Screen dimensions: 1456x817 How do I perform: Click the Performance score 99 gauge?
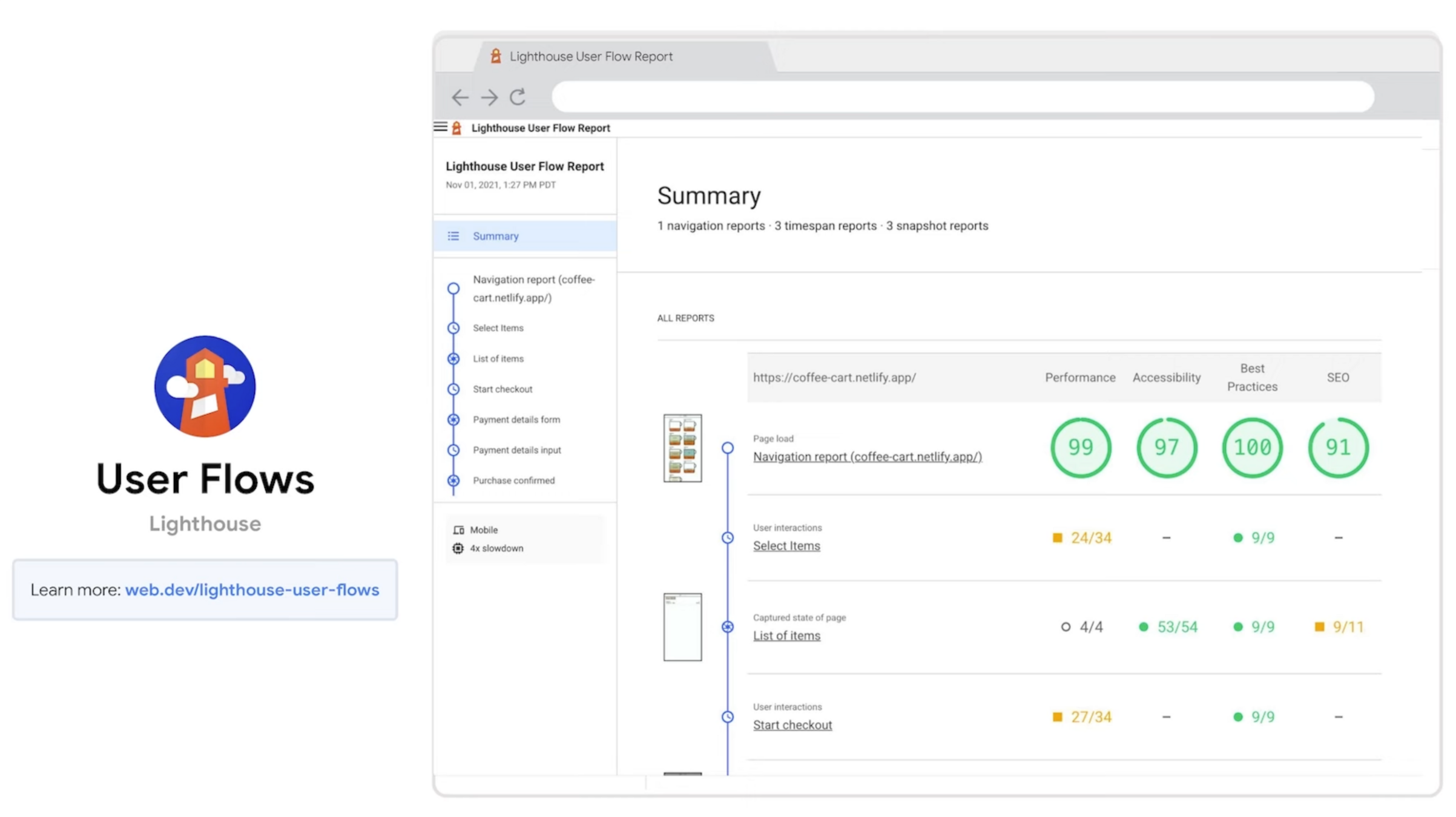click(1080, 448)
